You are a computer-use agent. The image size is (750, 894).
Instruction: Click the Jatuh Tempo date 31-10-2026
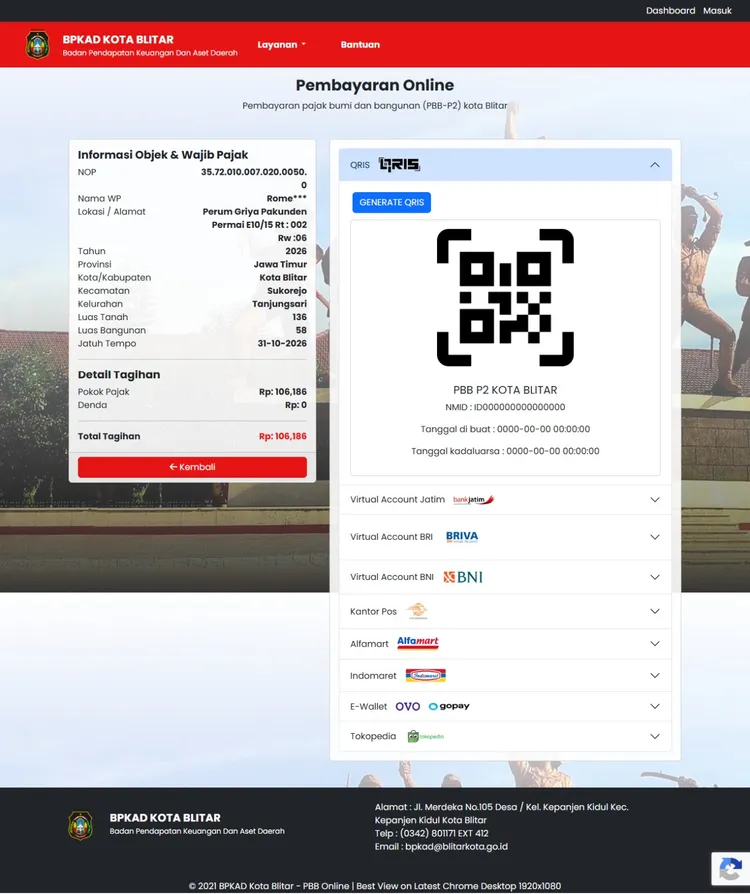pos(282,343)
